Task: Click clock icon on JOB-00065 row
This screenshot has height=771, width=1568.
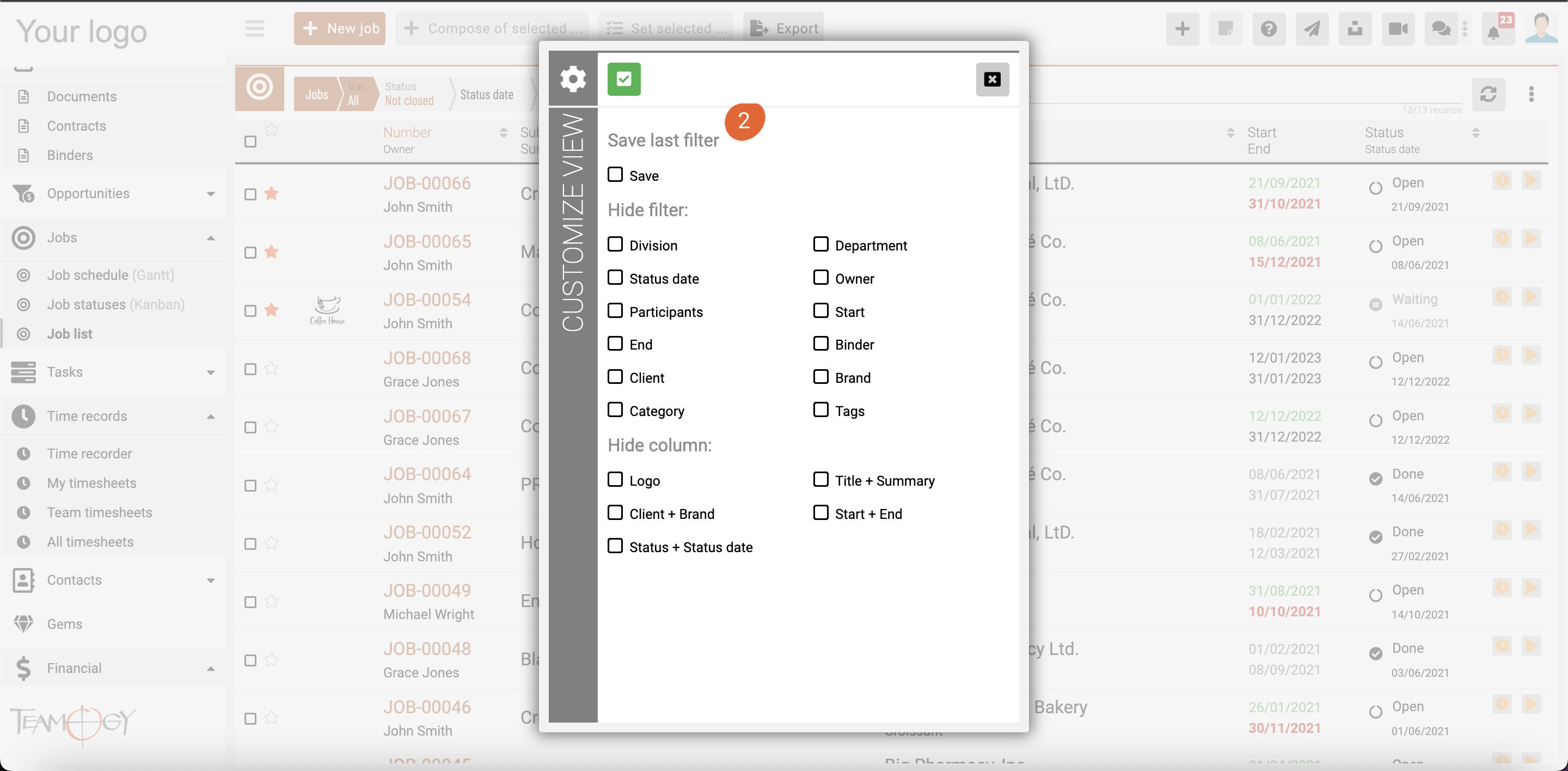Action: (1502, 238)
